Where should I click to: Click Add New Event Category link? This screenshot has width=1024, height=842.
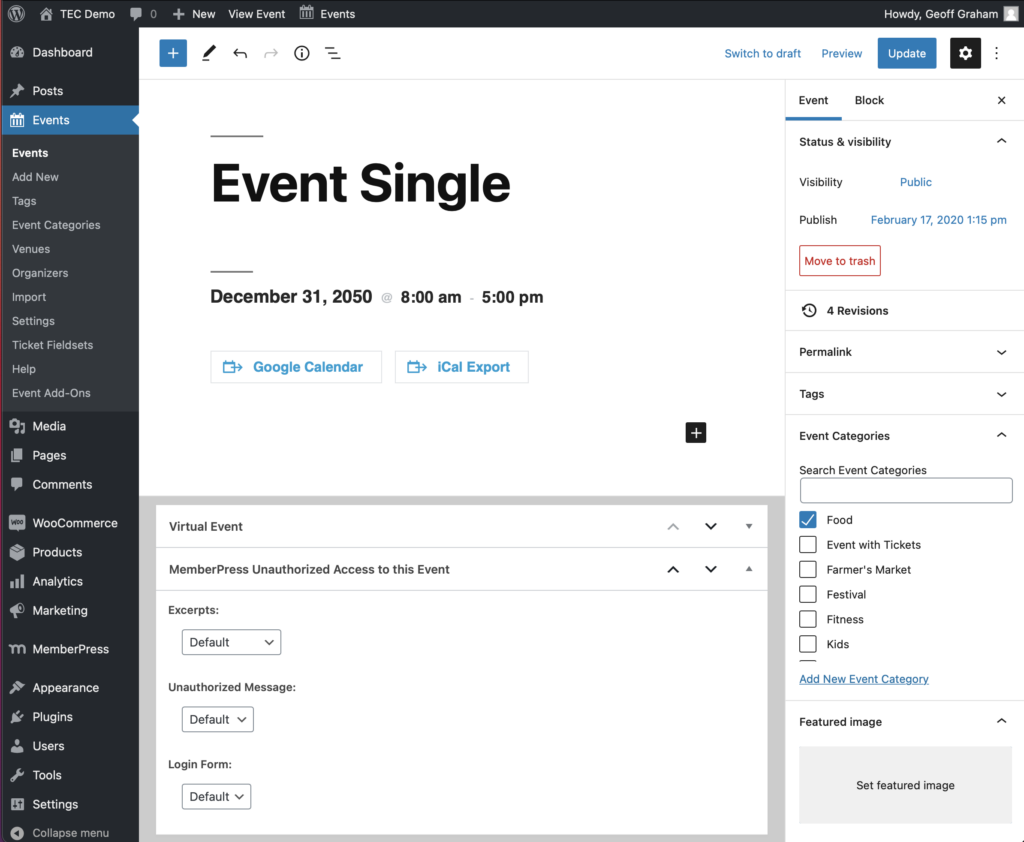863,679
